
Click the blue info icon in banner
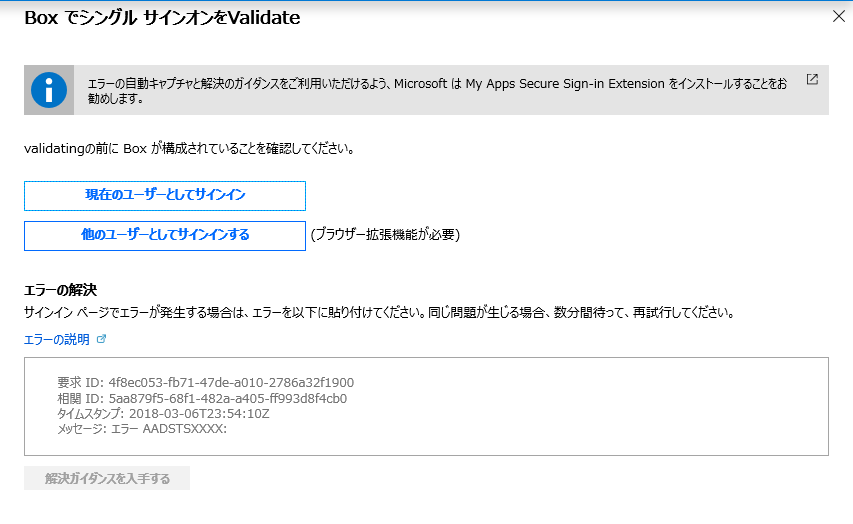click(49, 90)
